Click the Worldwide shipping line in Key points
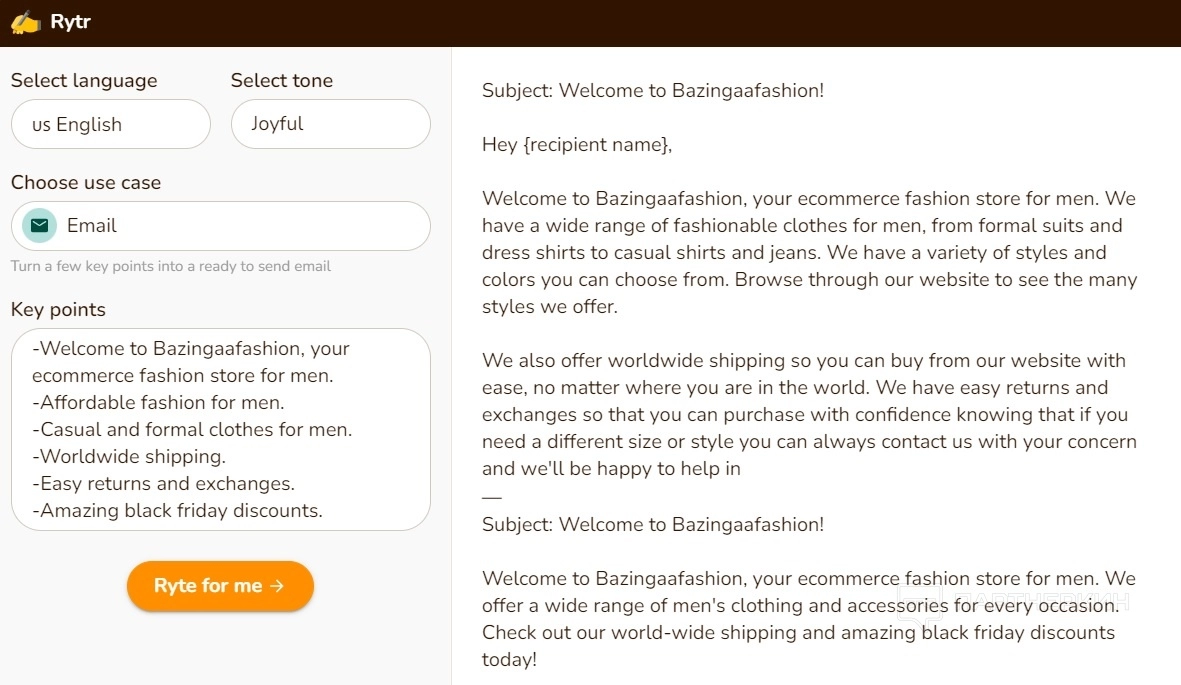Viewport: 1181px width, 685px height. pyautogui.click(x=130, y=457)
